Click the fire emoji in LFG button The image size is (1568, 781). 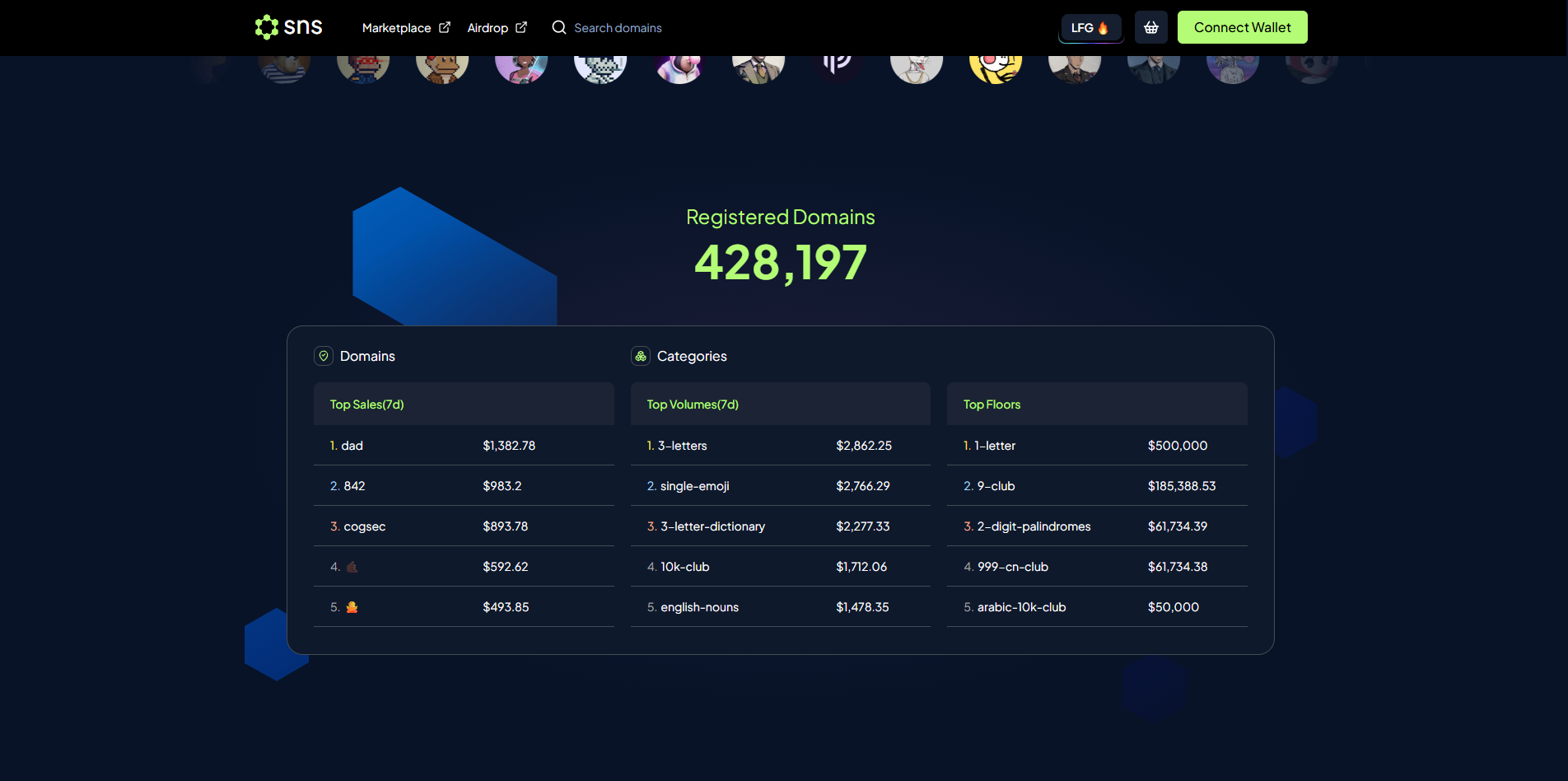point(1104,26)
